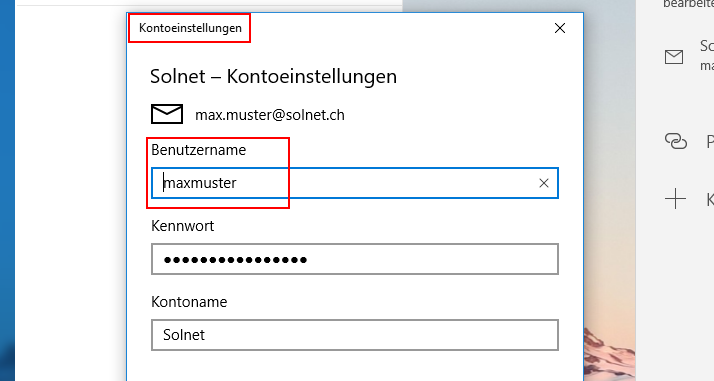
Task: Click the Kennwort label
Action: click(183, 226)
